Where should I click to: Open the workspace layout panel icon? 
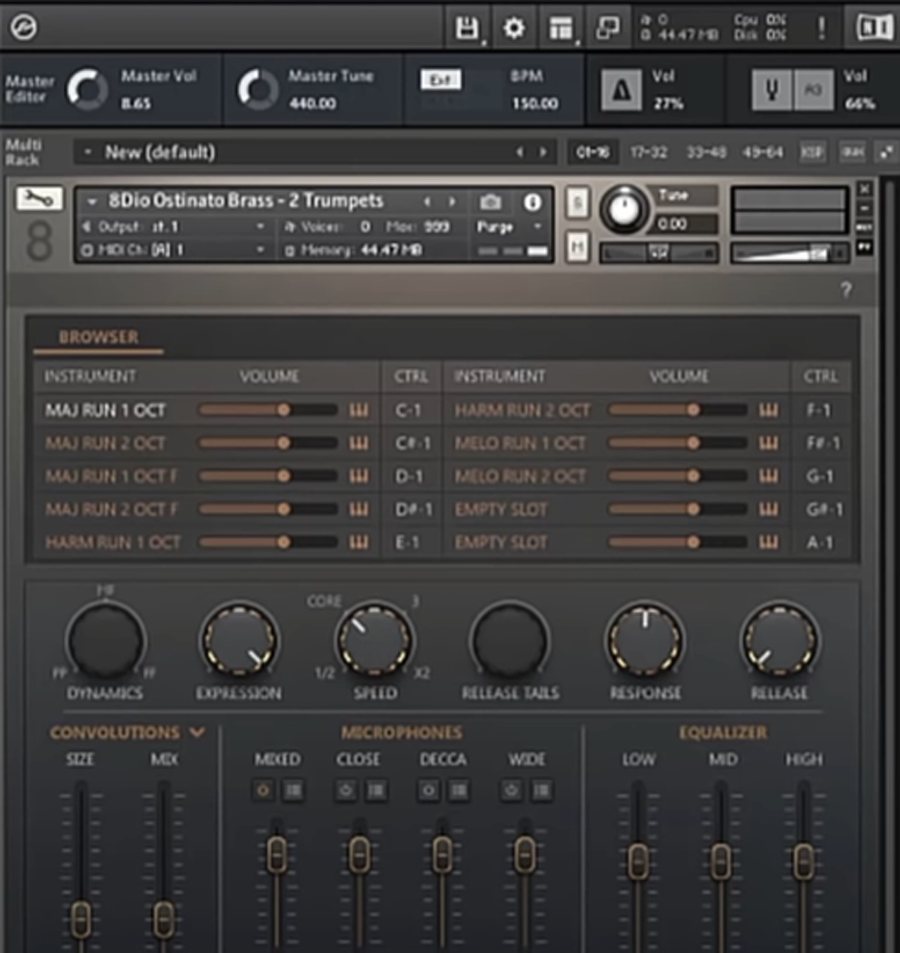[x=561, y=28]
